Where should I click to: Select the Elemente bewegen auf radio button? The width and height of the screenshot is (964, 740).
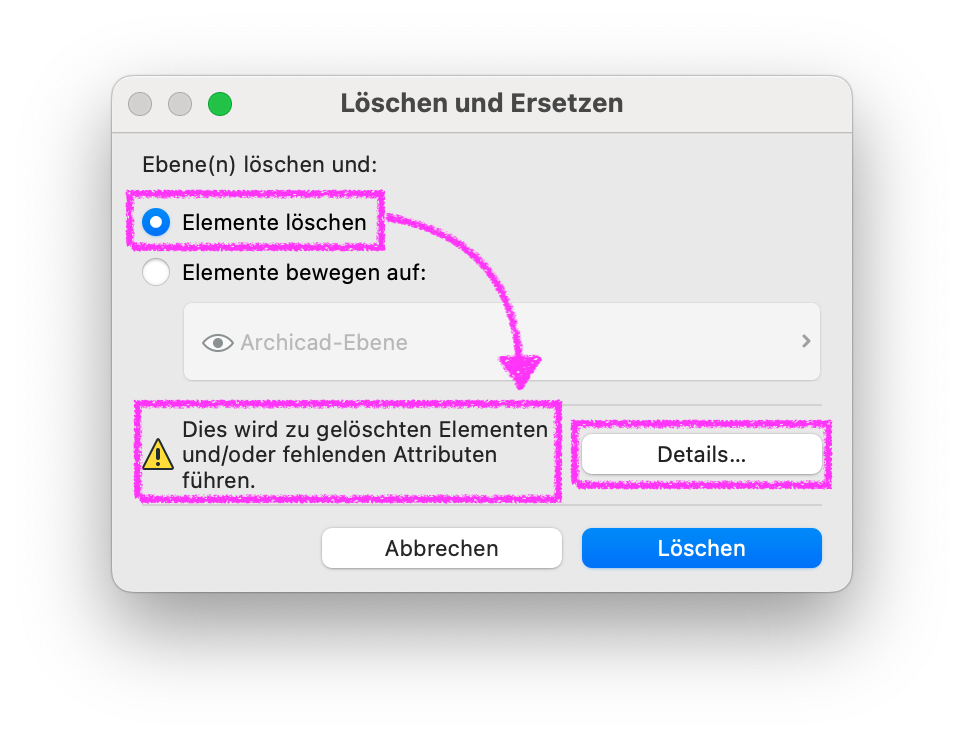pos(156,272)
